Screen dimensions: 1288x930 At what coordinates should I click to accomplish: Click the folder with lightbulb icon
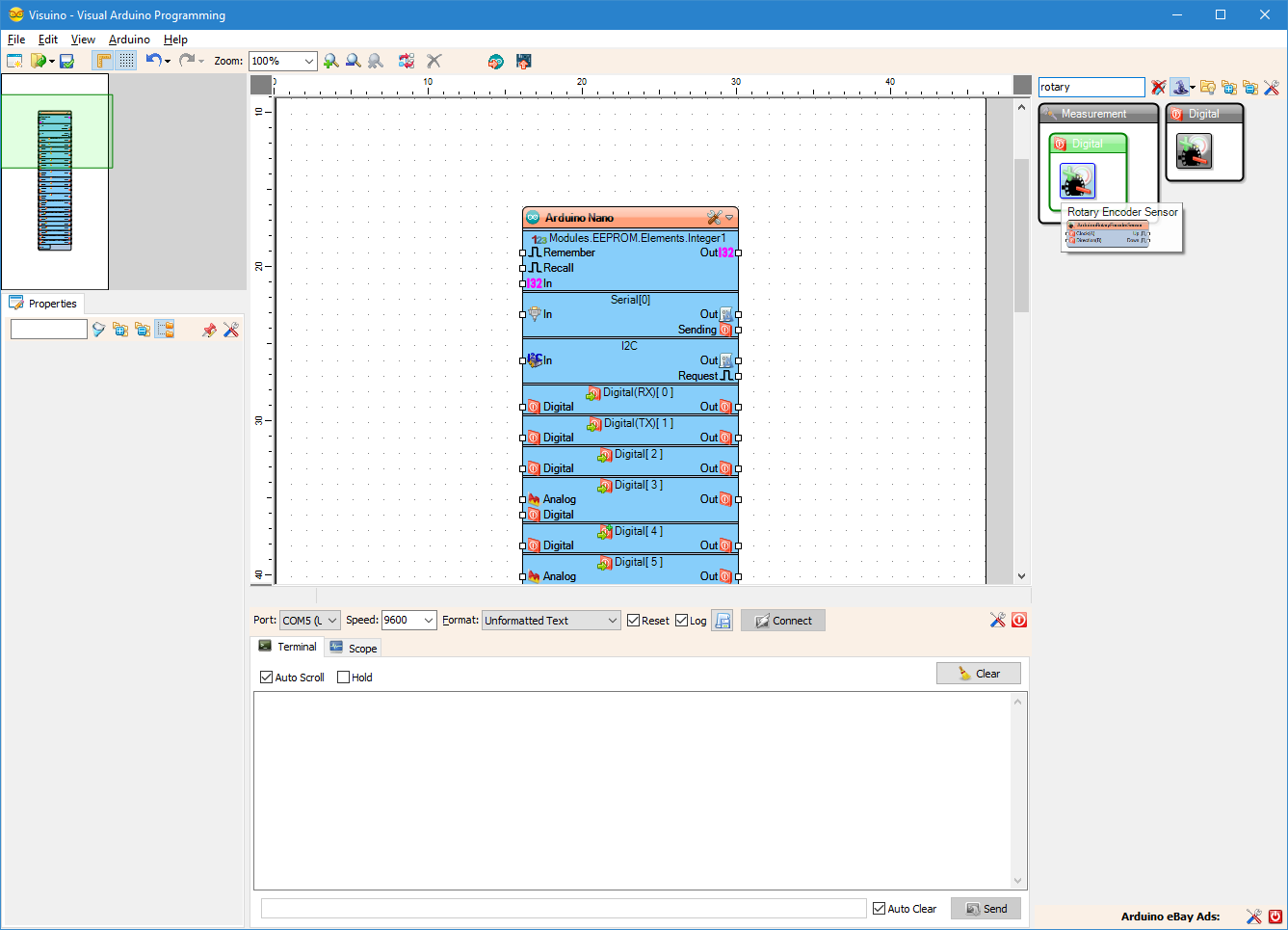click(x=1207, y=87)
